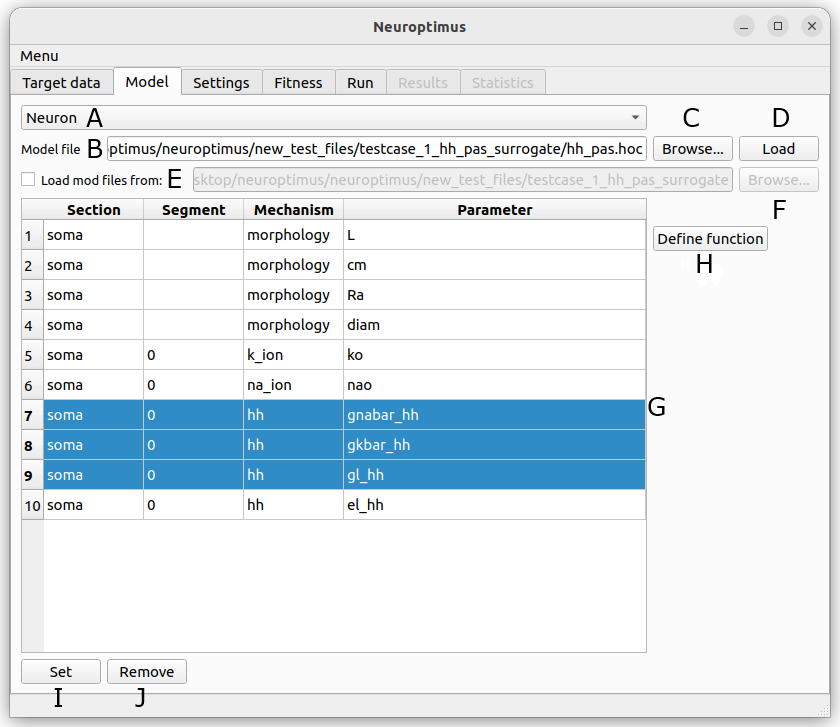Go to the Run tab
Viewport: 840px width, 727px height.
point(360,83)
